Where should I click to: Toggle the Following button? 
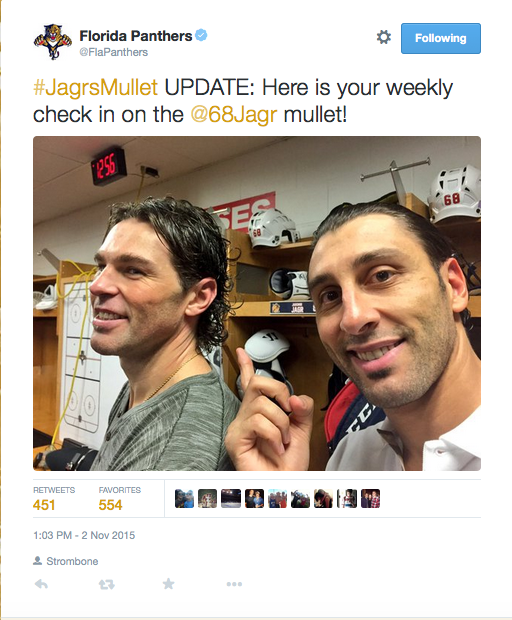(441, 38)
